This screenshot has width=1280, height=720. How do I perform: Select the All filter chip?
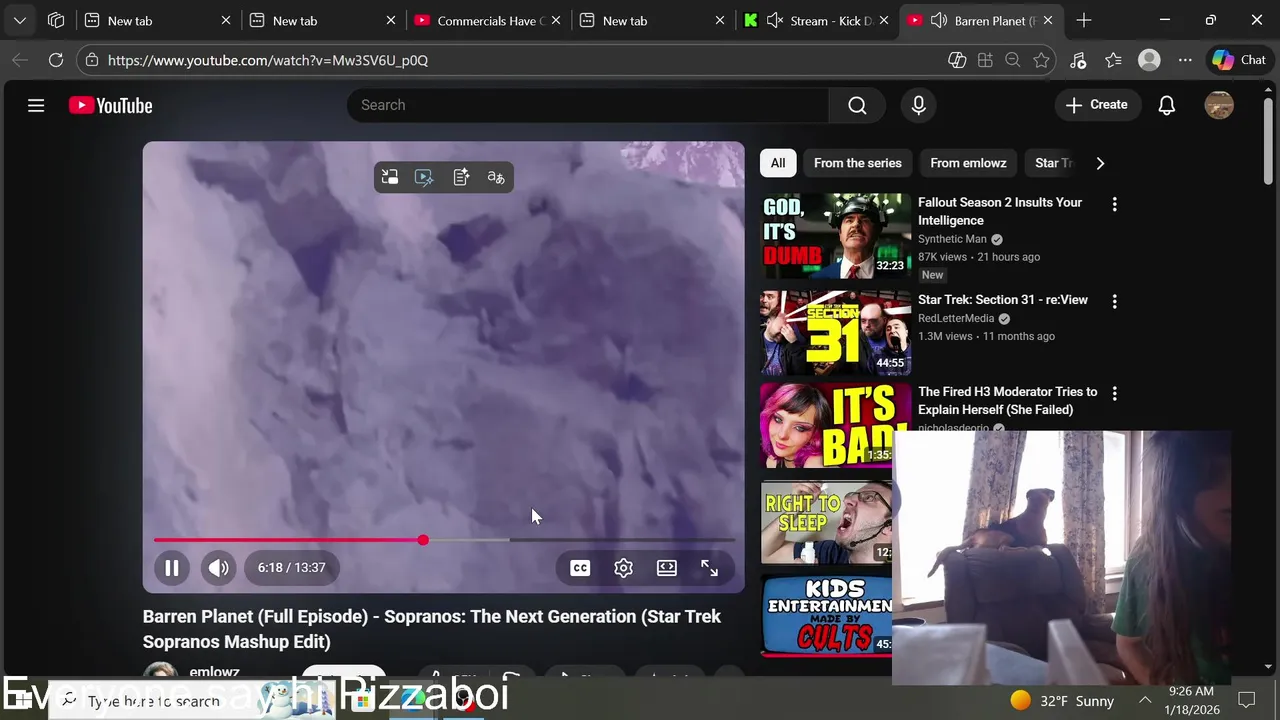coord(778,163)
